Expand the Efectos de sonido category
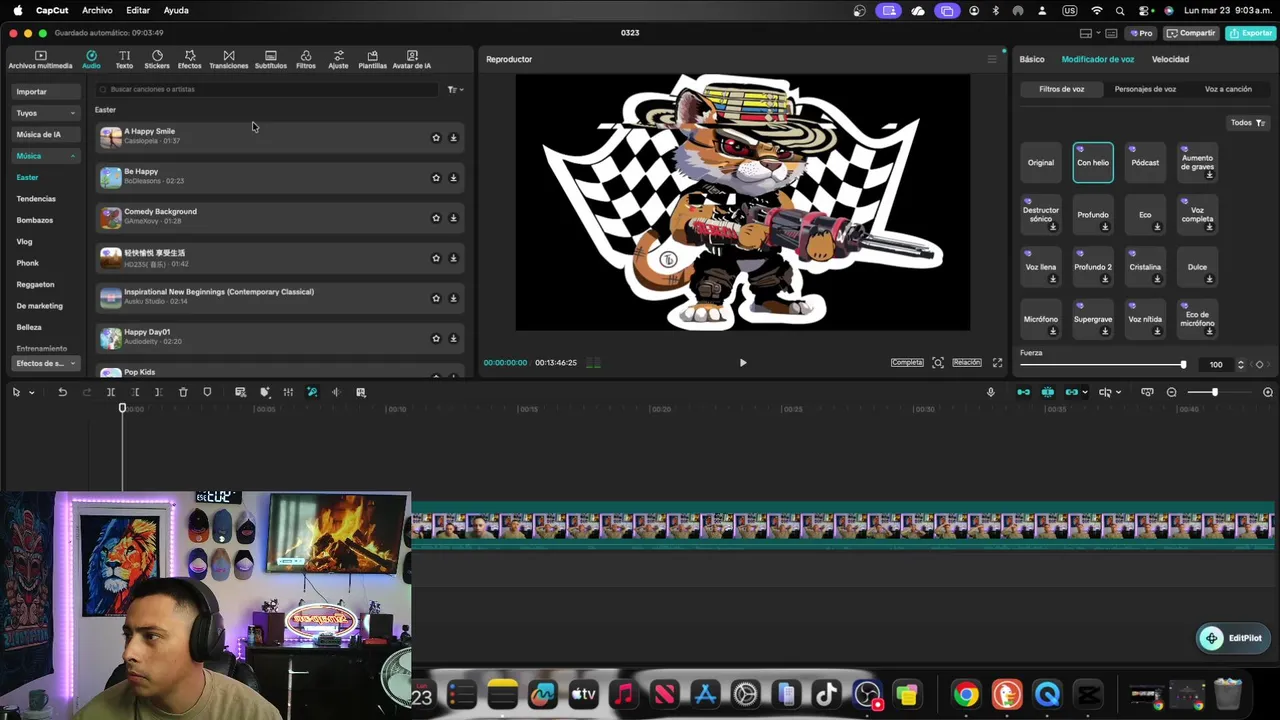The width and height of the screenshot is (1280, 720). 46,363
